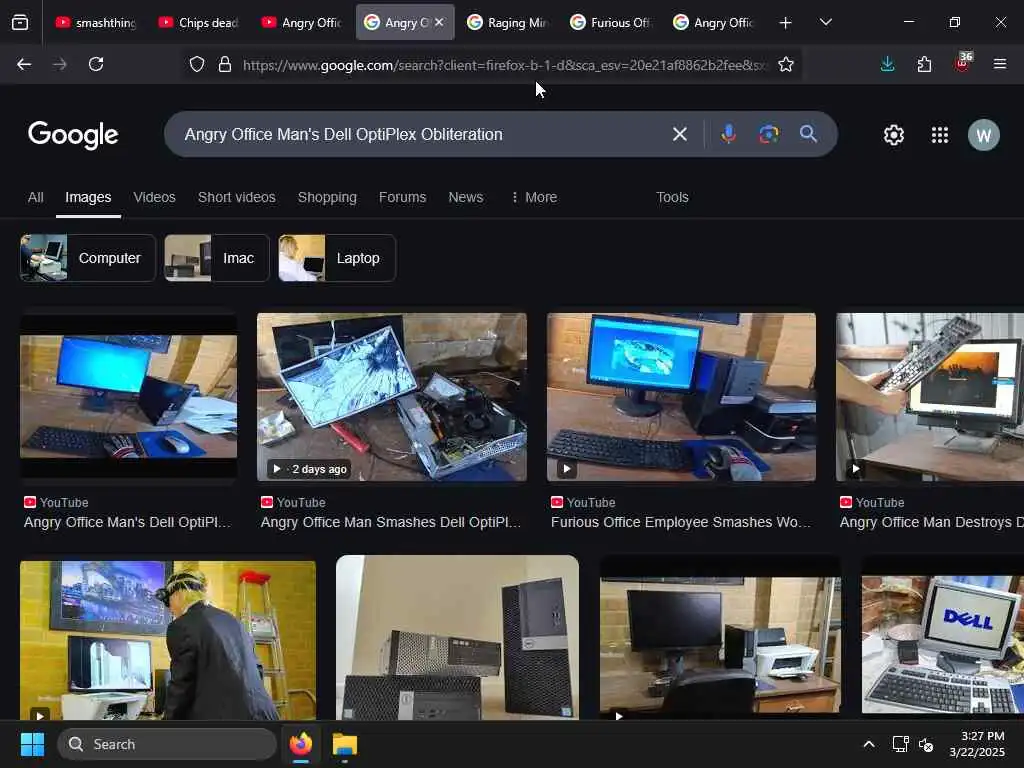The height and width of the screenshot is (768, 1024).
Task: Open the Firefox View icon in tab strip
Action: tap(20, 22)
